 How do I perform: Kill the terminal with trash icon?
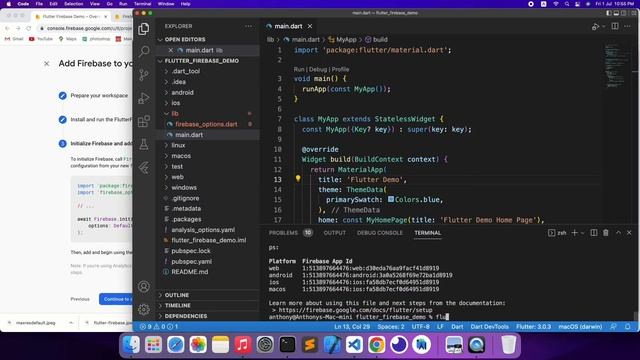click(606, 233)
